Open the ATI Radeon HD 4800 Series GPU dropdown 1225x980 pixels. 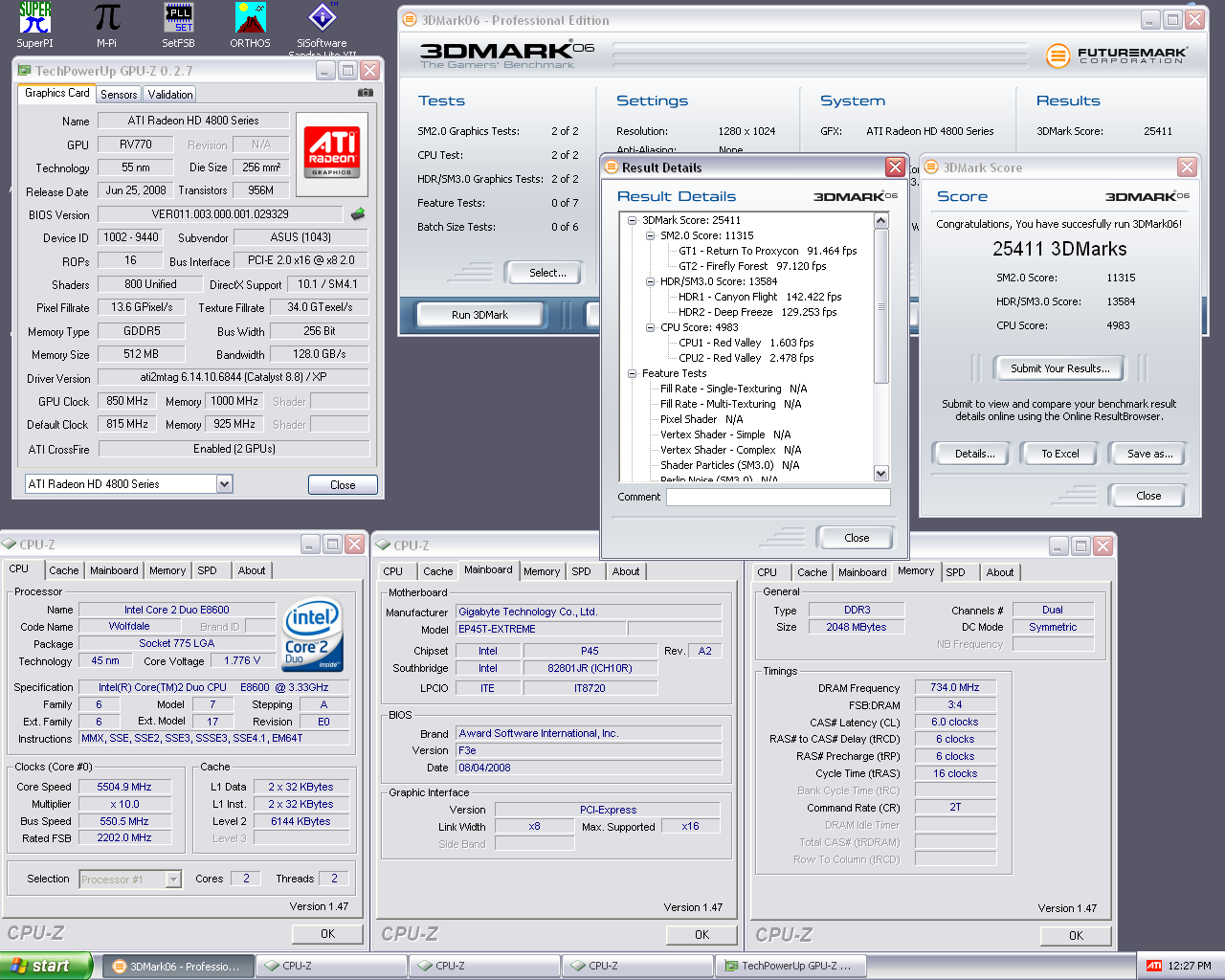click(224, 484)
